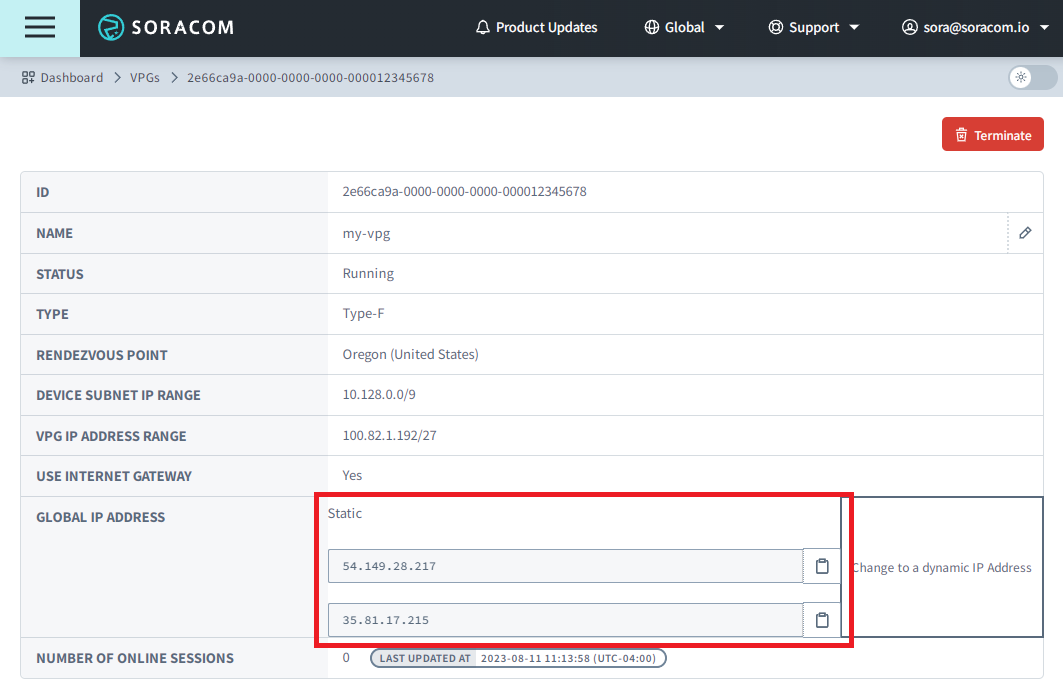This screenshot has height=688, width=1063.
Task: Click the SORACOM logo
Action: point(164,27)
